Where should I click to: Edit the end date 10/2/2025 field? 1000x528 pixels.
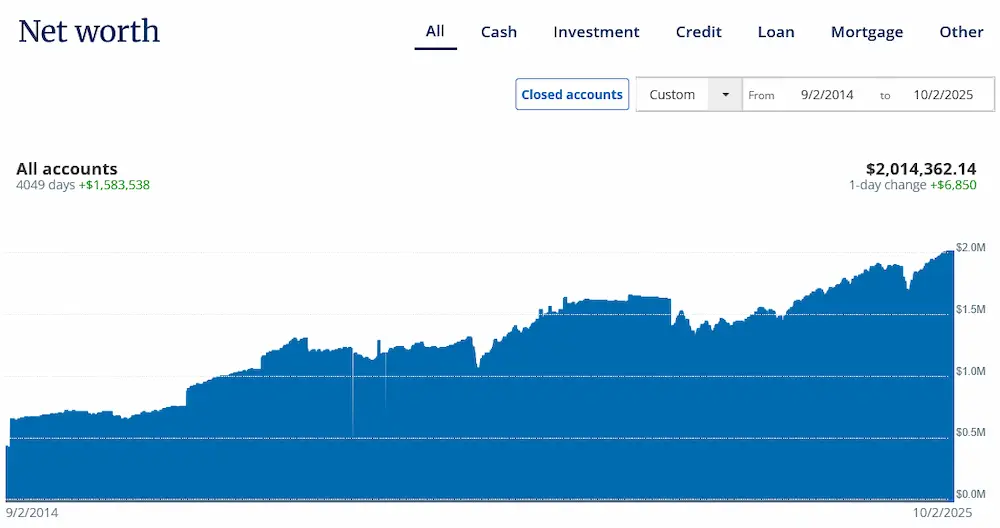point(943,95)
